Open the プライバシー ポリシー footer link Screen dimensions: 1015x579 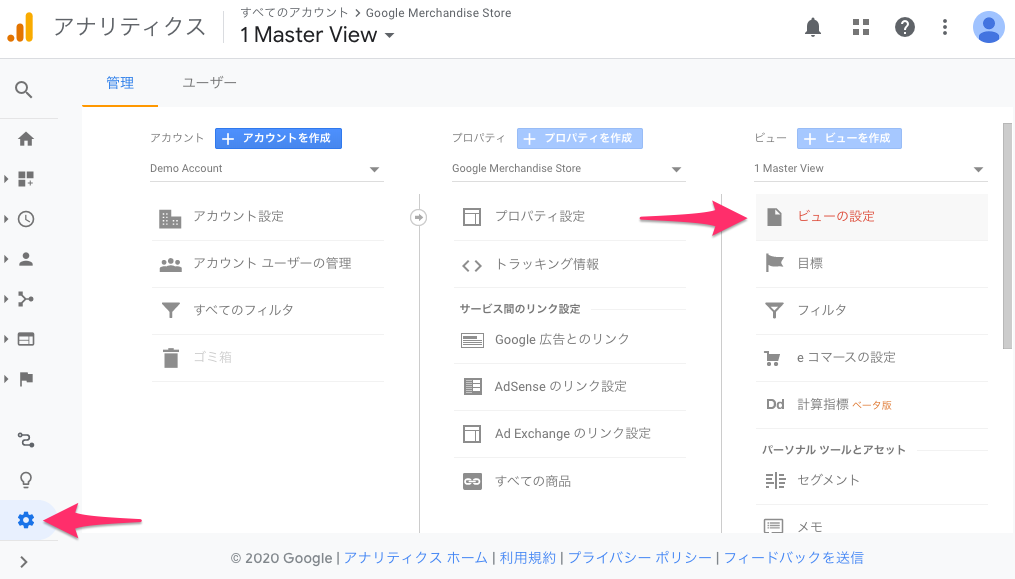pos(640,558)
